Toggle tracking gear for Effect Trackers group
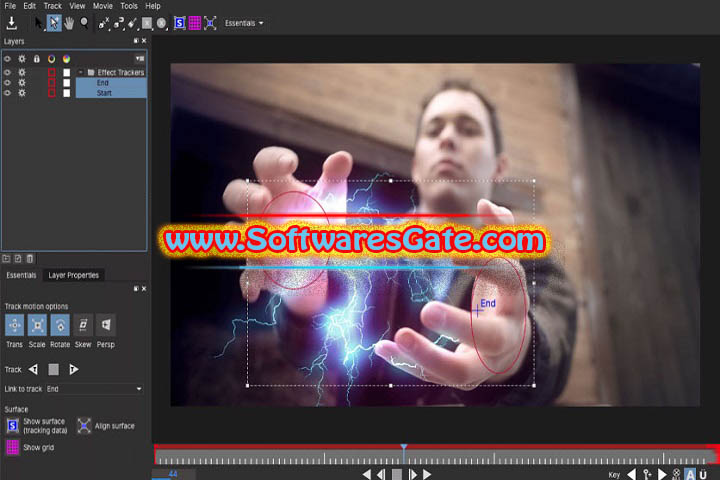 (22, 73)
